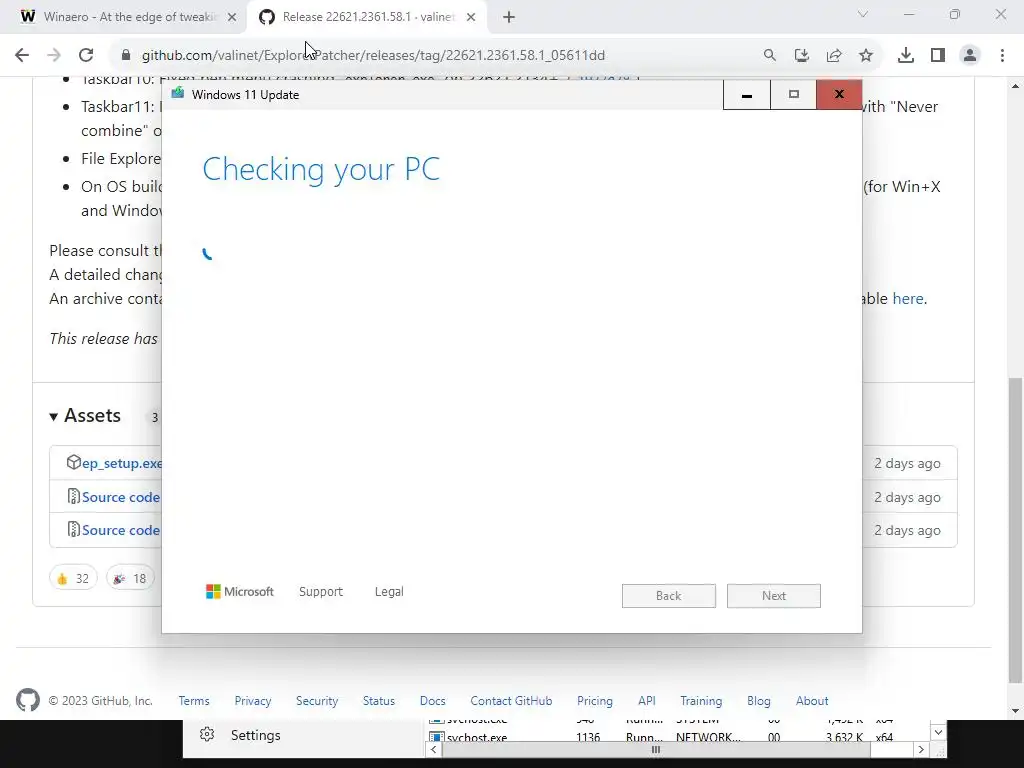Click task list scroll right arrow

coord(921,750)
